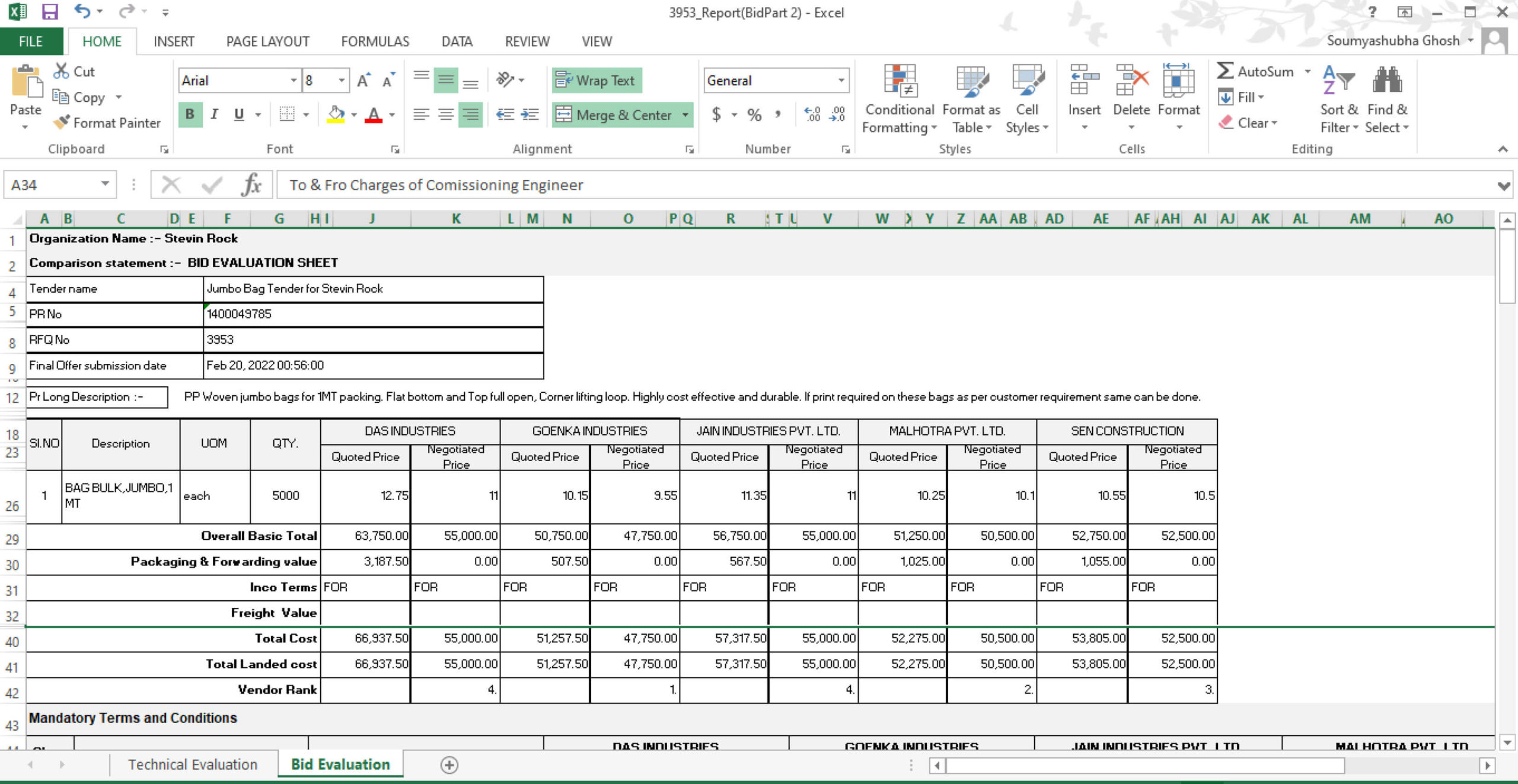The height and width of the screenshot is (784, 1518).
Task: Click the Fill Color bucket swatch
Action: (x=336, y=114)
